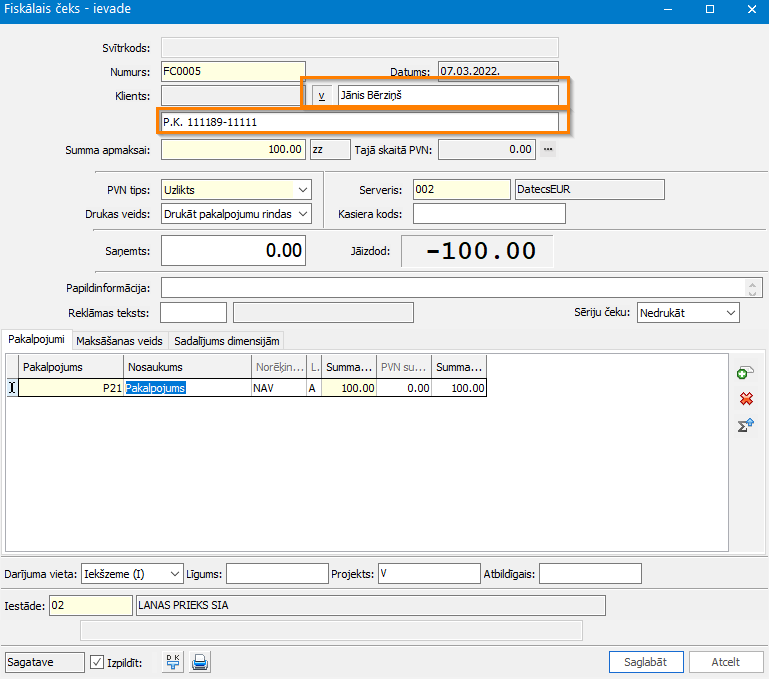
Task: Expand the Drukas veids dropdown
Action: pyautogui.click(x=302, y=213)
